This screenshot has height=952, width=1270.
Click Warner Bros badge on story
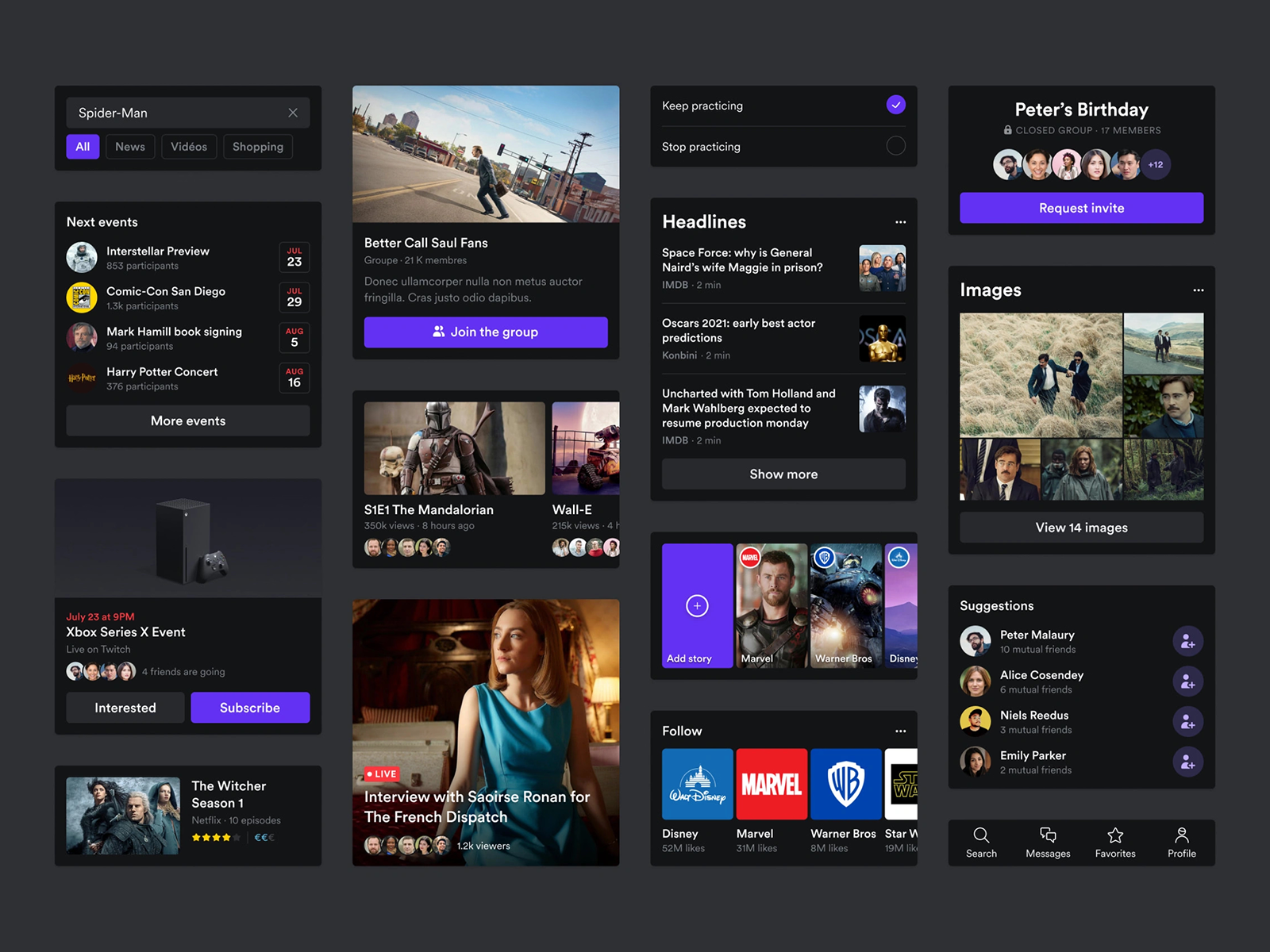(x=825, y=558)
